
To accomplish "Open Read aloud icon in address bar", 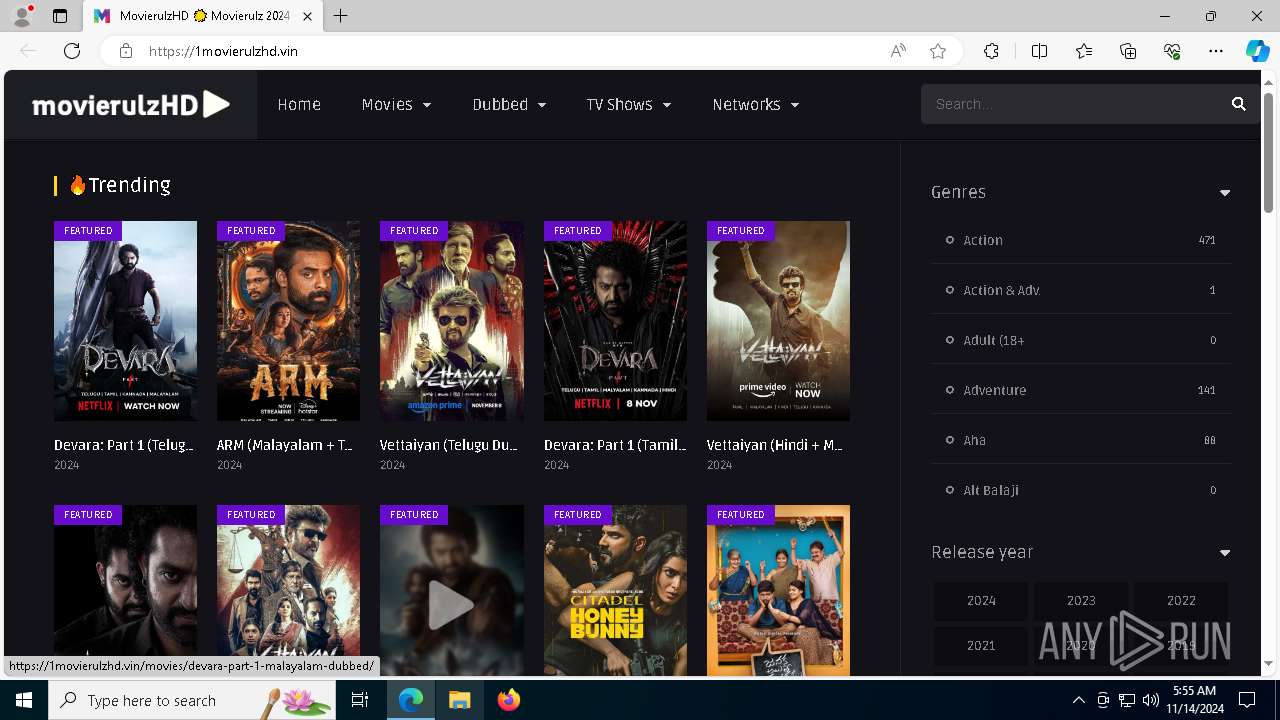I will [898, 51].
